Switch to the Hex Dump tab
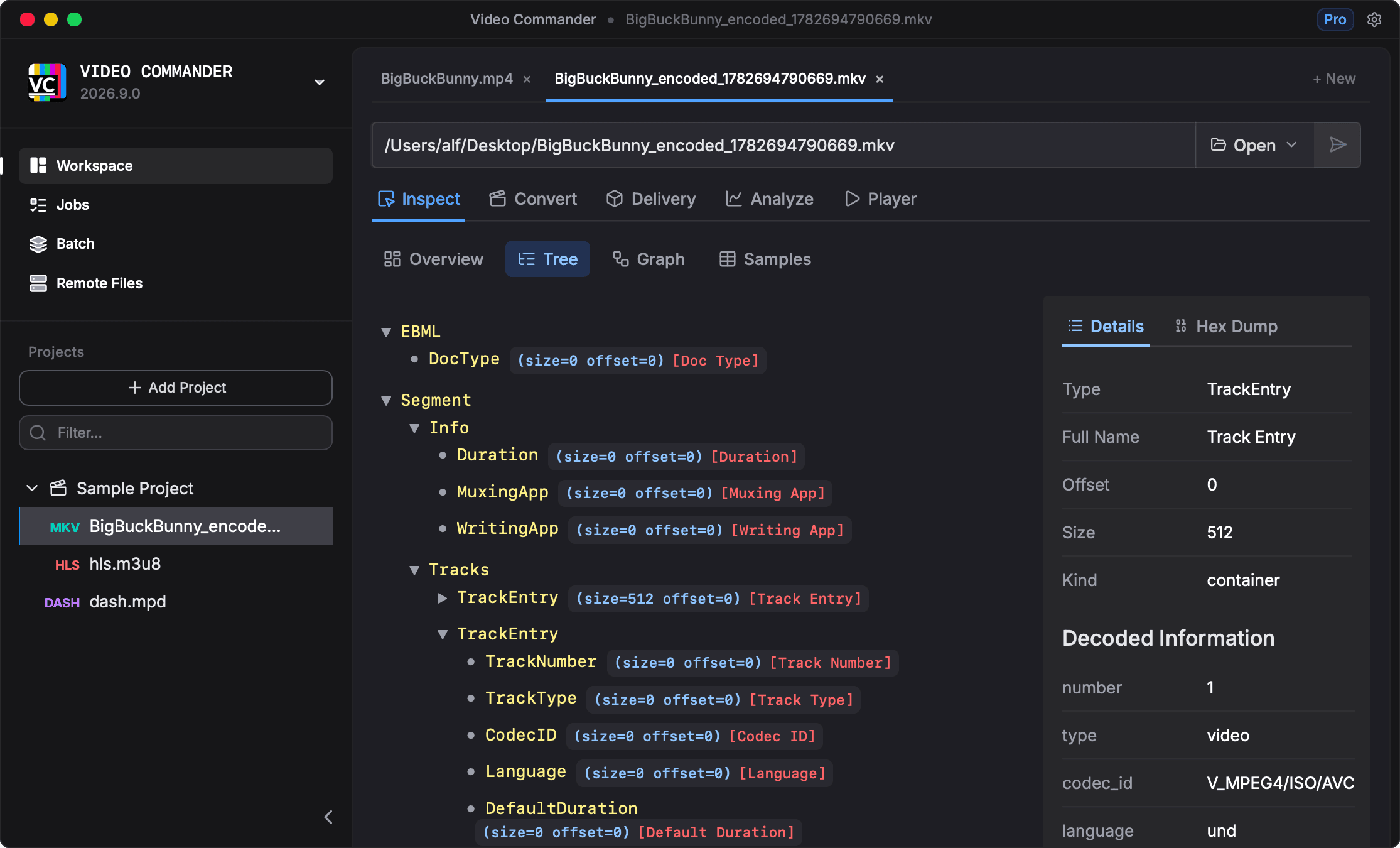Viewport: 1400px width, 848px height. (1225, 327)
